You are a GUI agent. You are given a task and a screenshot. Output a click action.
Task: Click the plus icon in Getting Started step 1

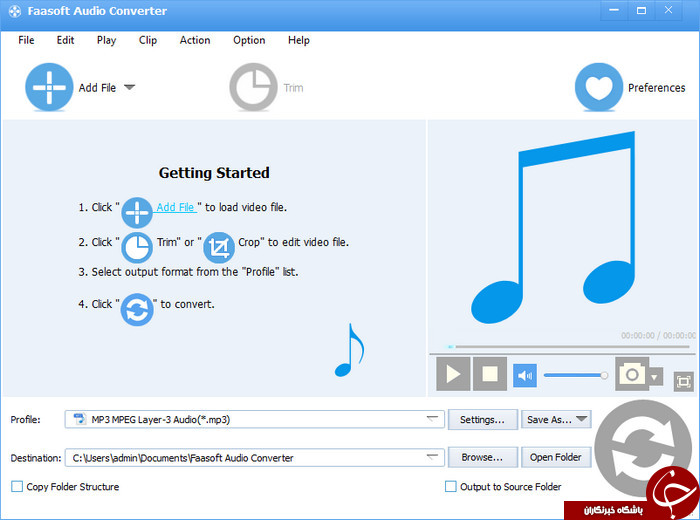click(137, 212)
